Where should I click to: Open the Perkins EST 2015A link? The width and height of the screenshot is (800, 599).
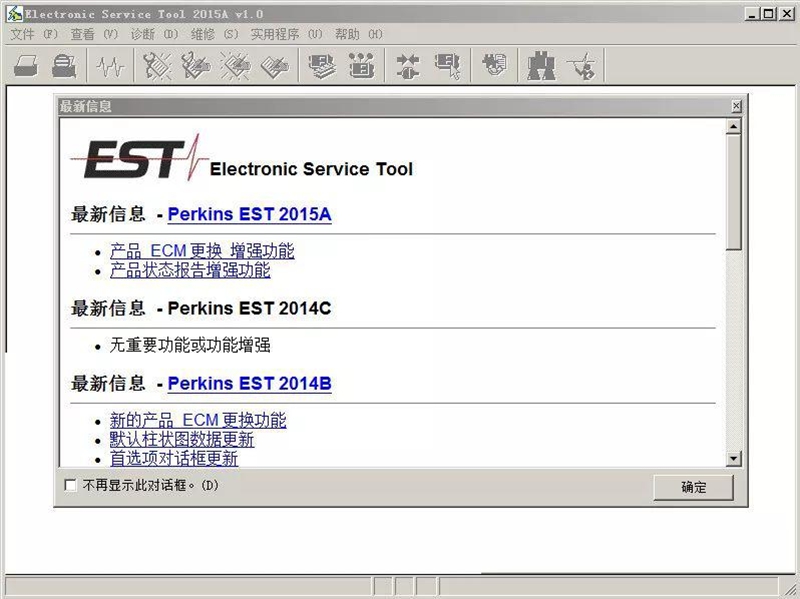tap(249, 214)
